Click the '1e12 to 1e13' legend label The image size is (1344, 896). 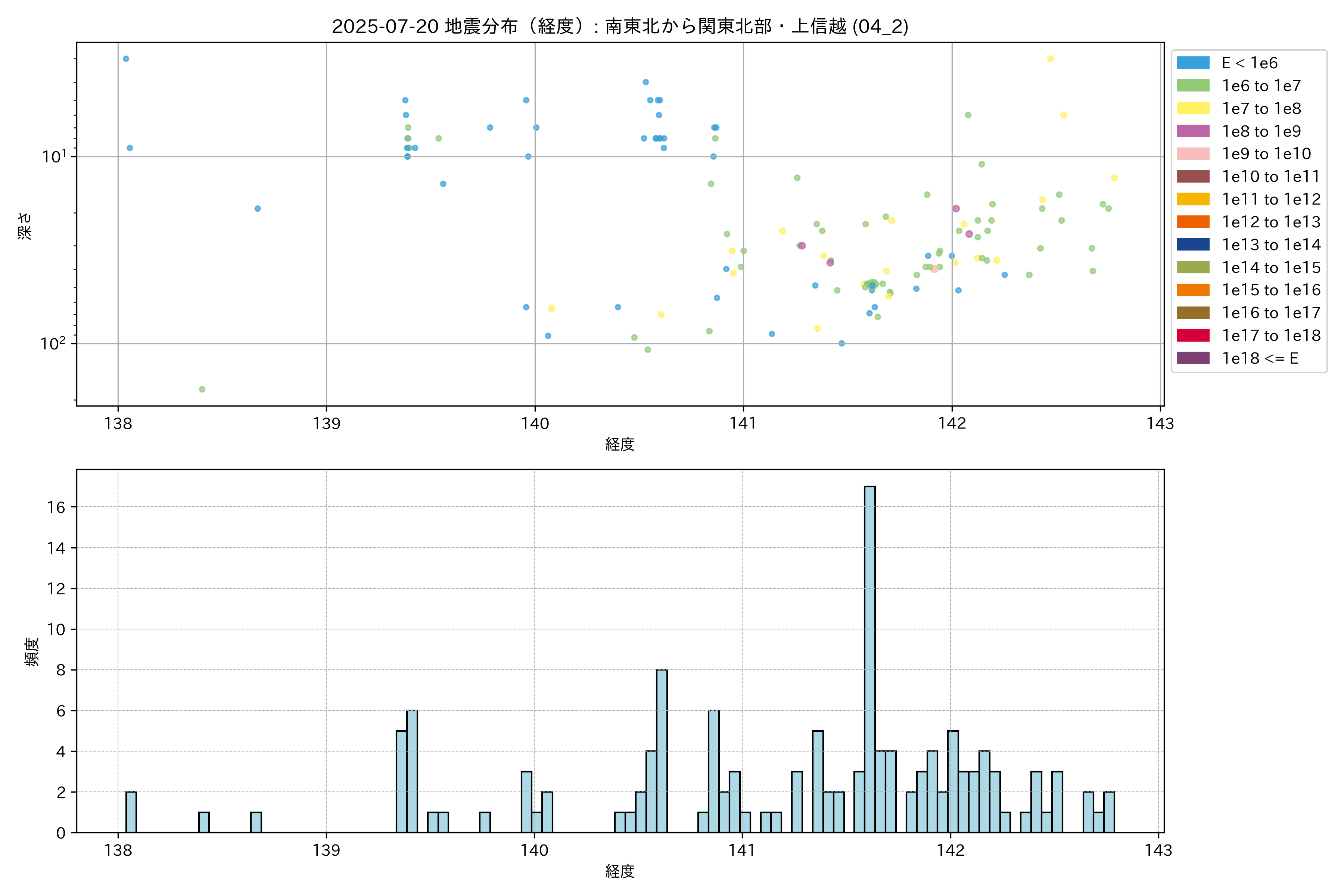point(1271,222)
